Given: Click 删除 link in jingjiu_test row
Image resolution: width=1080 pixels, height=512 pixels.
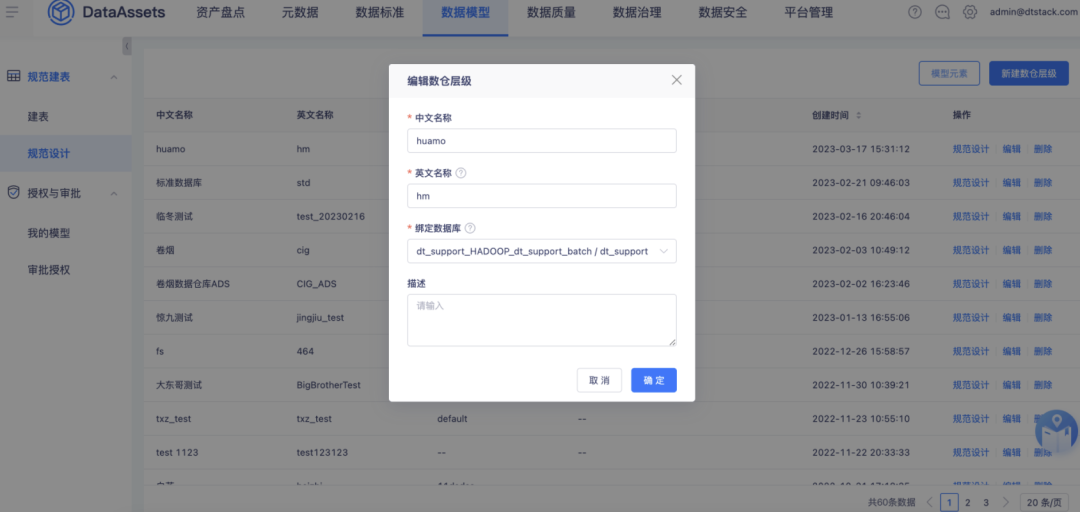Looking at the screenshot, I should [1043, 318].
